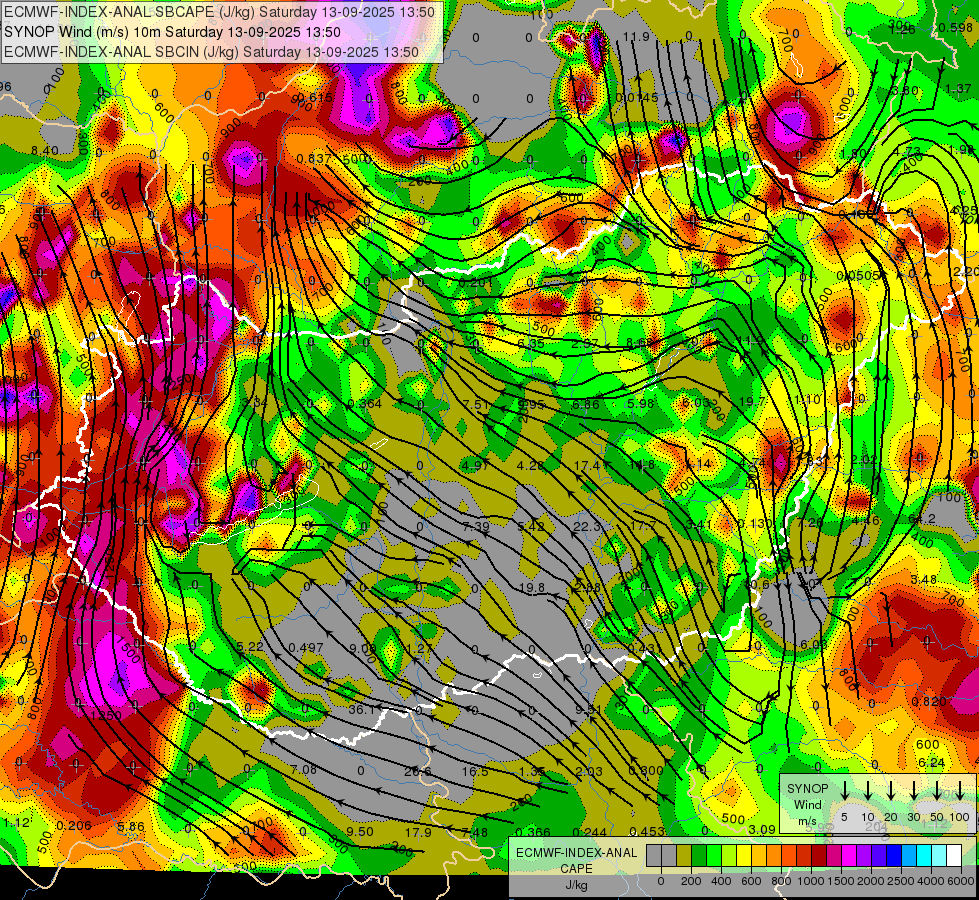Click the SBCIN value 19.8 on the map
979x900 pixels.
tap(531, 587)
